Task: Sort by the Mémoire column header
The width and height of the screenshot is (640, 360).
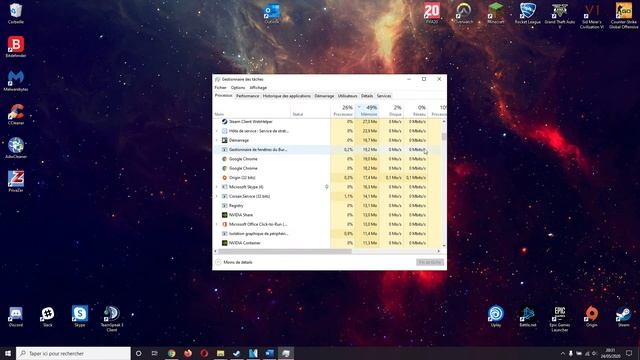Action: pyautogui.click(x=367, y=110)
